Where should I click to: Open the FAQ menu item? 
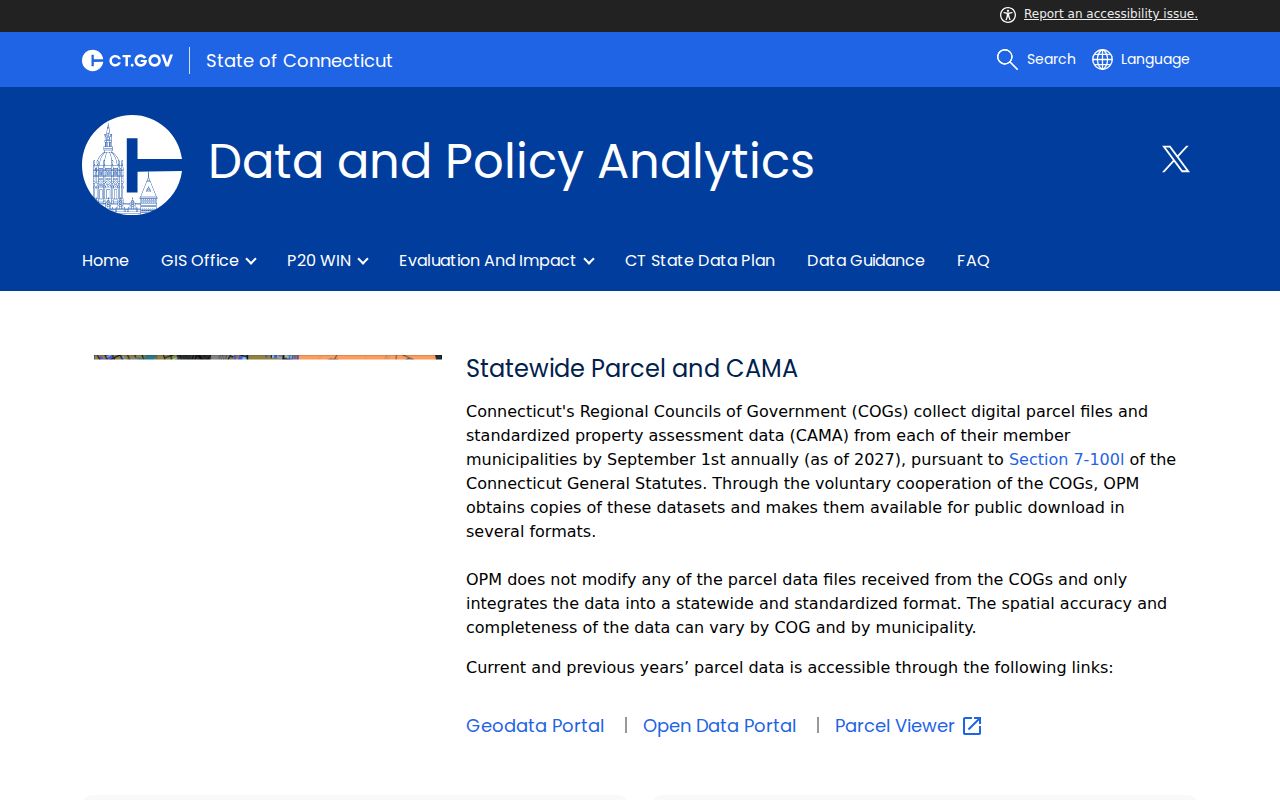973,261
